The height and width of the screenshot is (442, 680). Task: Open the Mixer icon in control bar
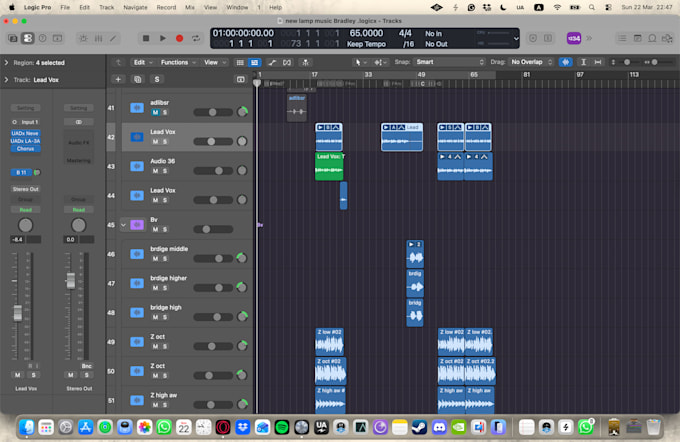click(99, 38)
